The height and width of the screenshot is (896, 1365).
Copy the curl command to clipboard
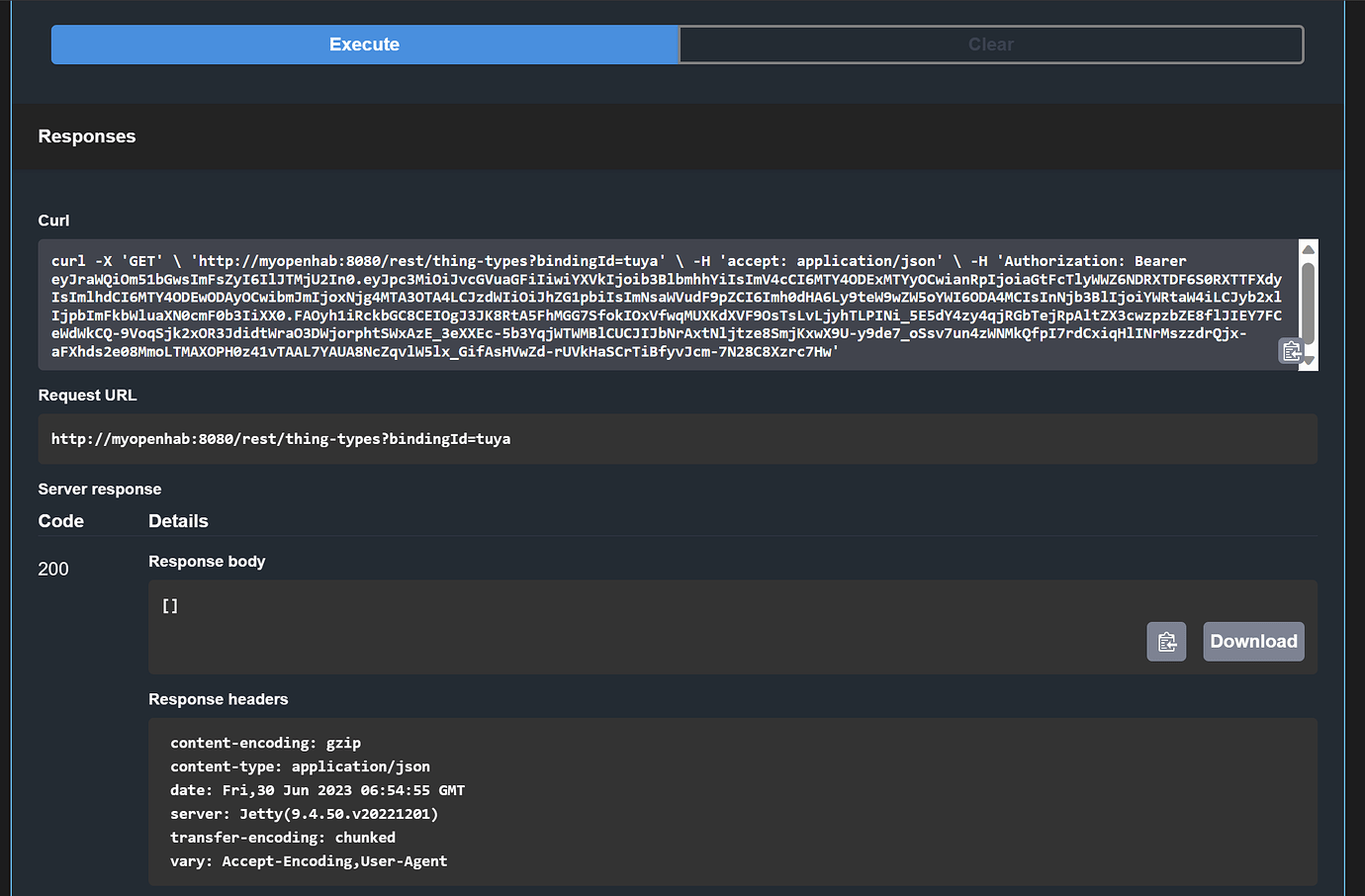click(1291, 351)
